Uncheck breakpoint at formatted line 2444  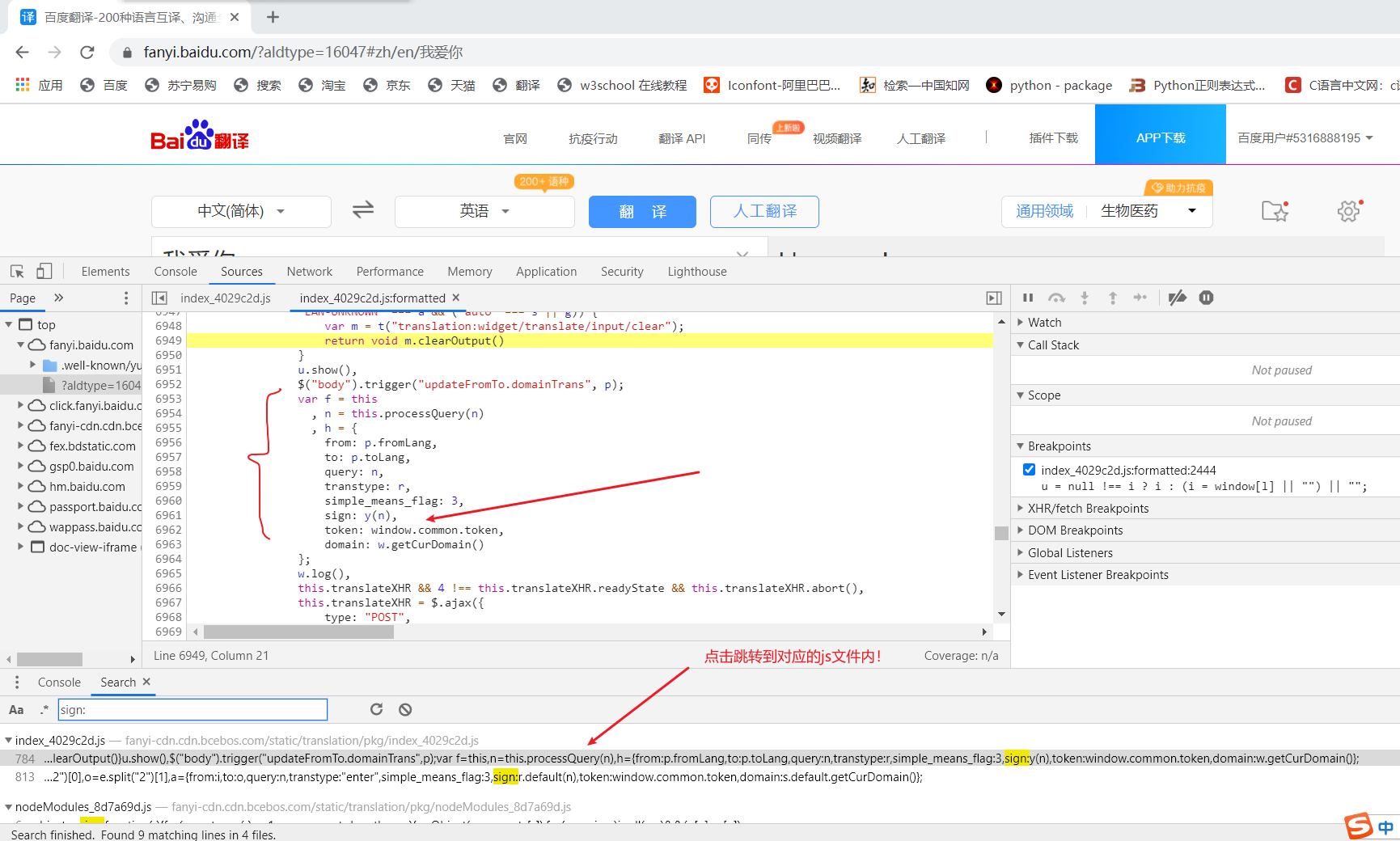pyautogui.click(x=1029, y=470)
